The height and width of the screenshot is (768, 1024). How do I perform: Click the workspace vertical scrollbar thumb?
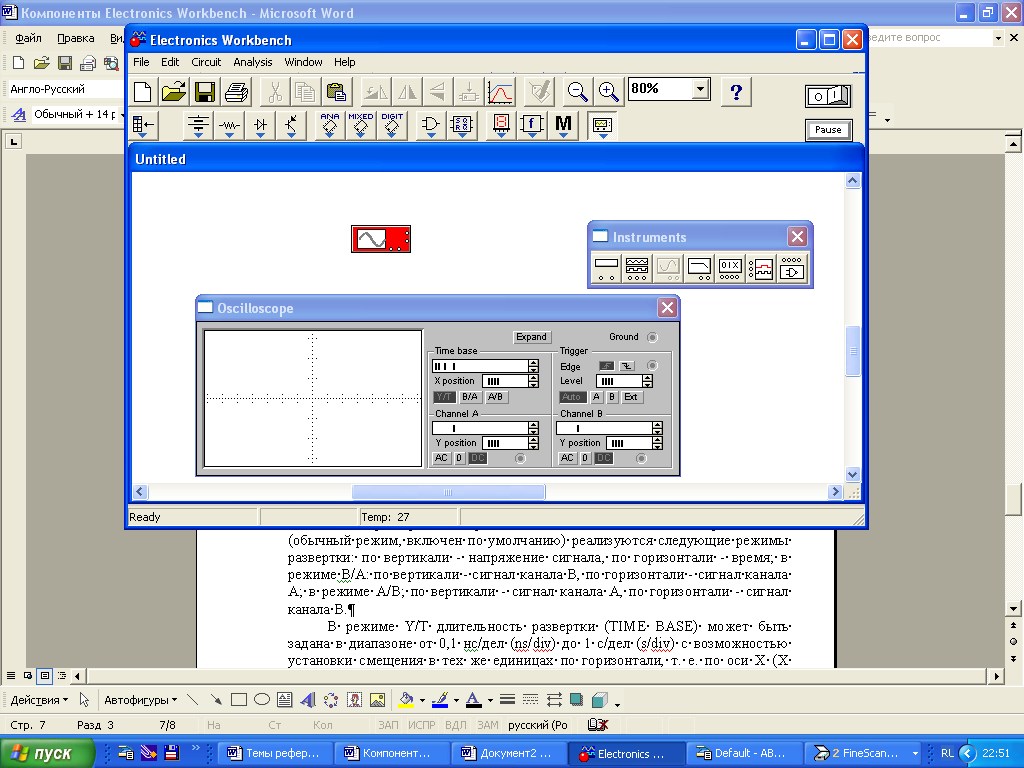click(853, 351)
